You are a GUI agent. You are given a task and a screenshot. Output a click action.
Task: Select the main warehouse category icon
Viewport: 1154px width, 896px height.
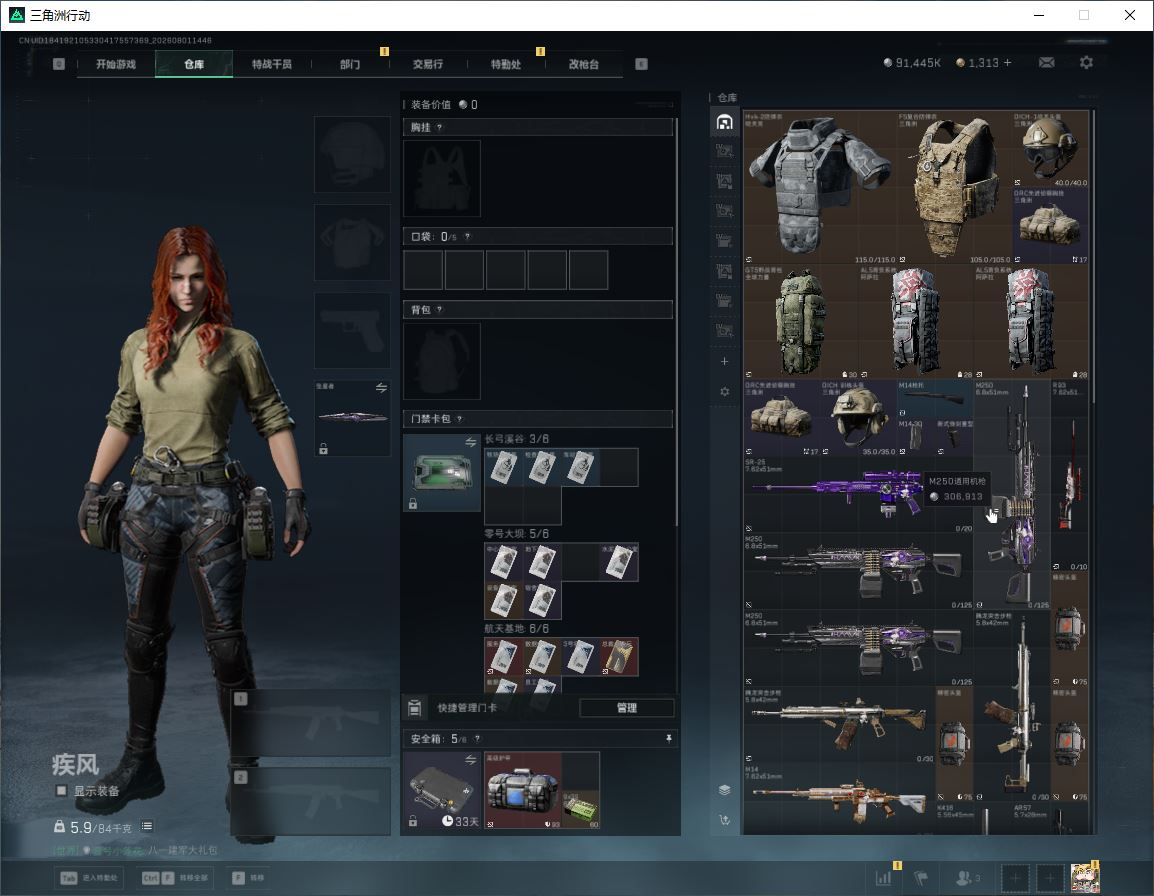[x=724, y=122]
